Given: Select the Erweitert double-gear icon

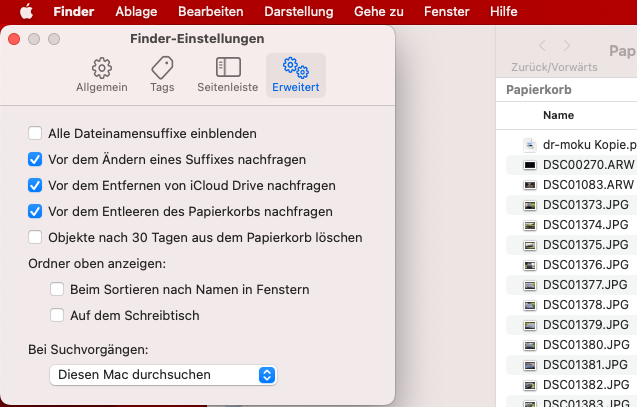Looking at the screenshot, I should click(x=296, y=67).
